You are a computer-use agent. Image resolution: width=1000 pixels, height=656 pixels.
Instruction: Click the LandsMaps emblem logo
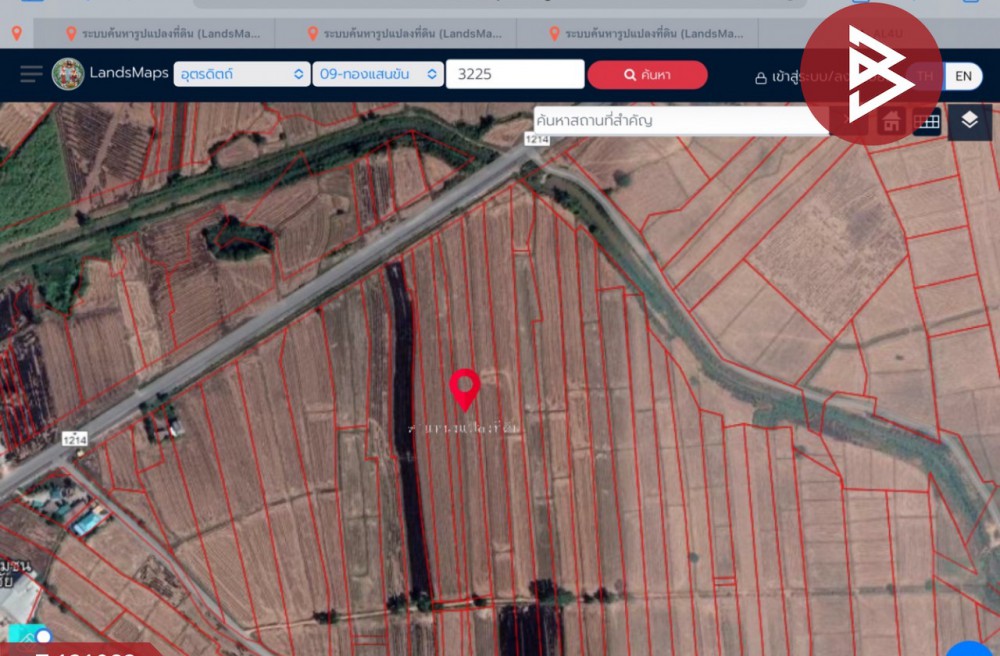click(68, 74)
